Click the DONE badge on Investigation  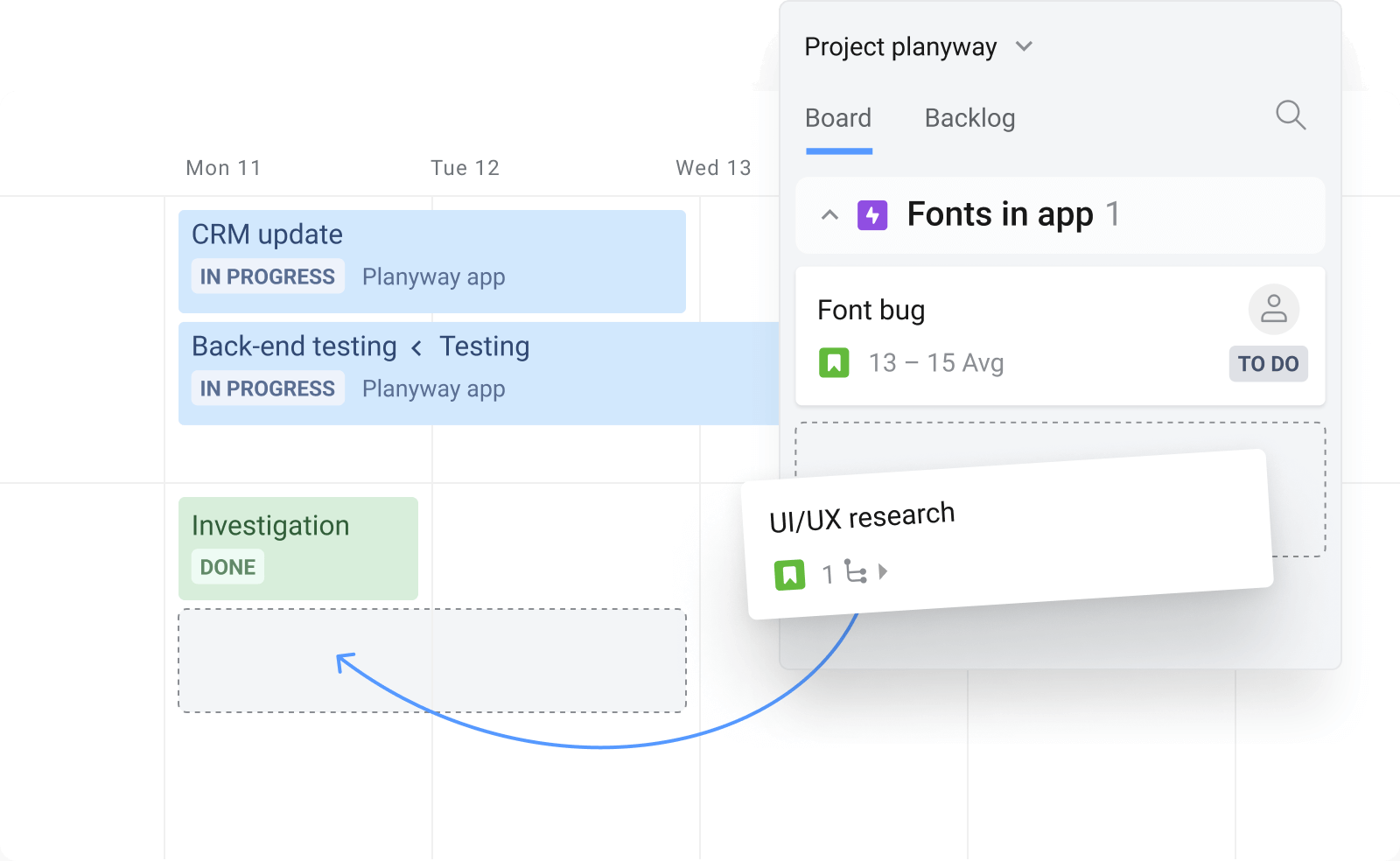click(x=227, y=566)
